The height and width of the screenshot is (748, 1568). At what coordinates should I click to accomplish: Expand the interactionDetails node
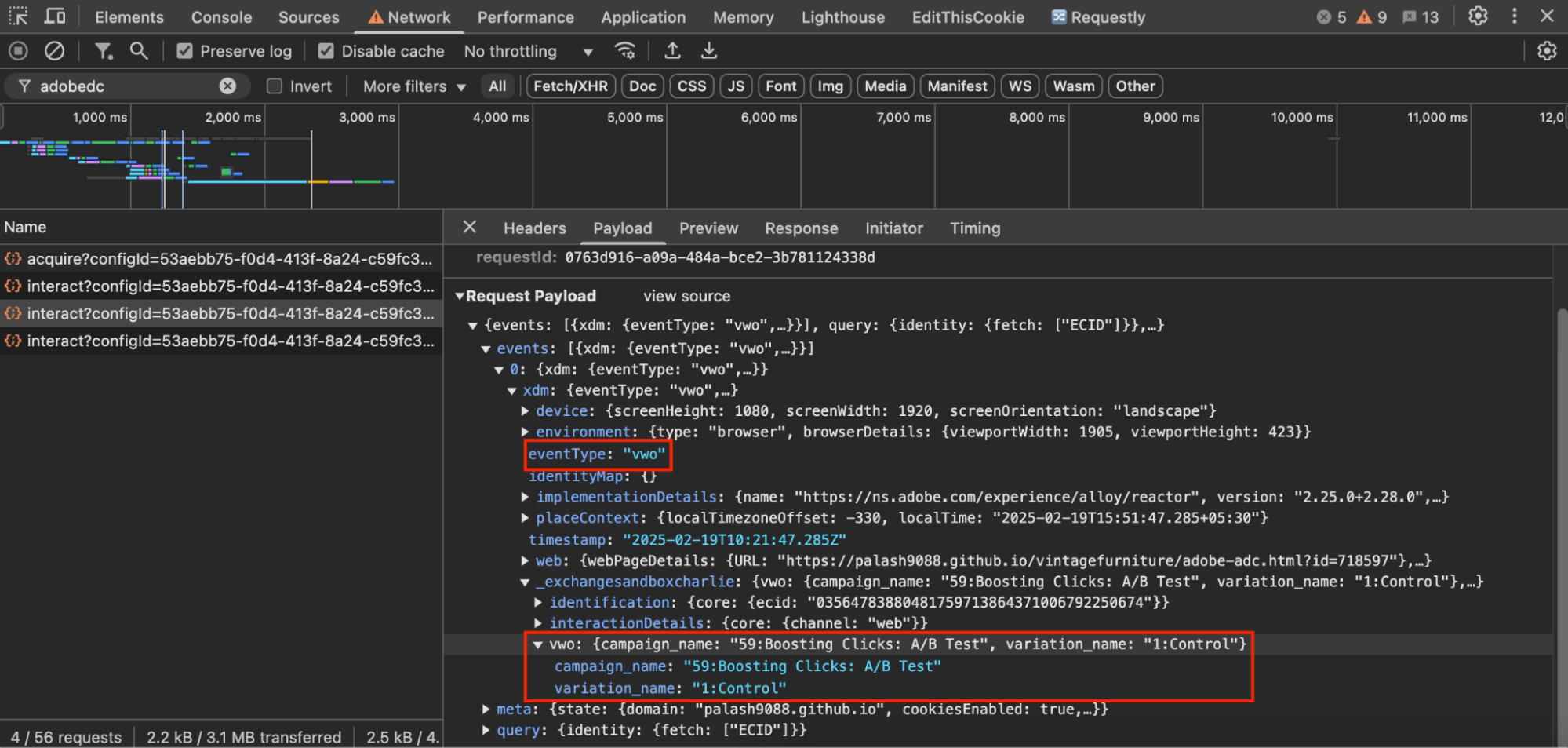(x=538, y=623)
